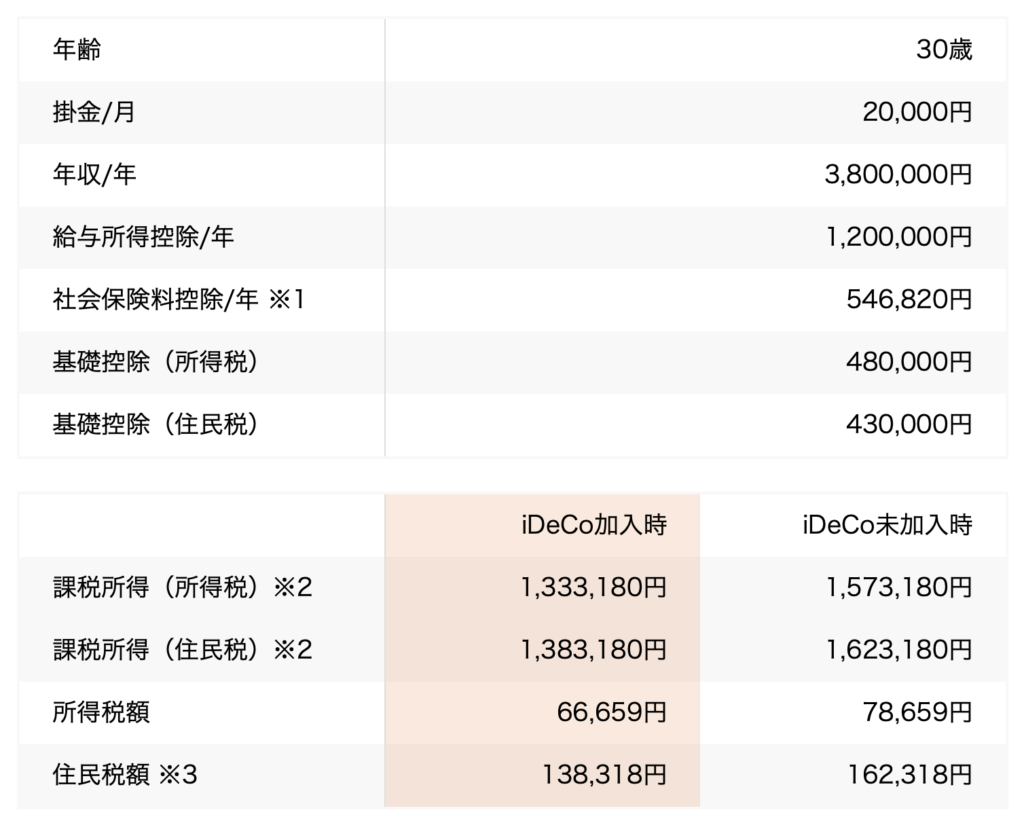Click the 掛金/月 label cell

(94, 112)
